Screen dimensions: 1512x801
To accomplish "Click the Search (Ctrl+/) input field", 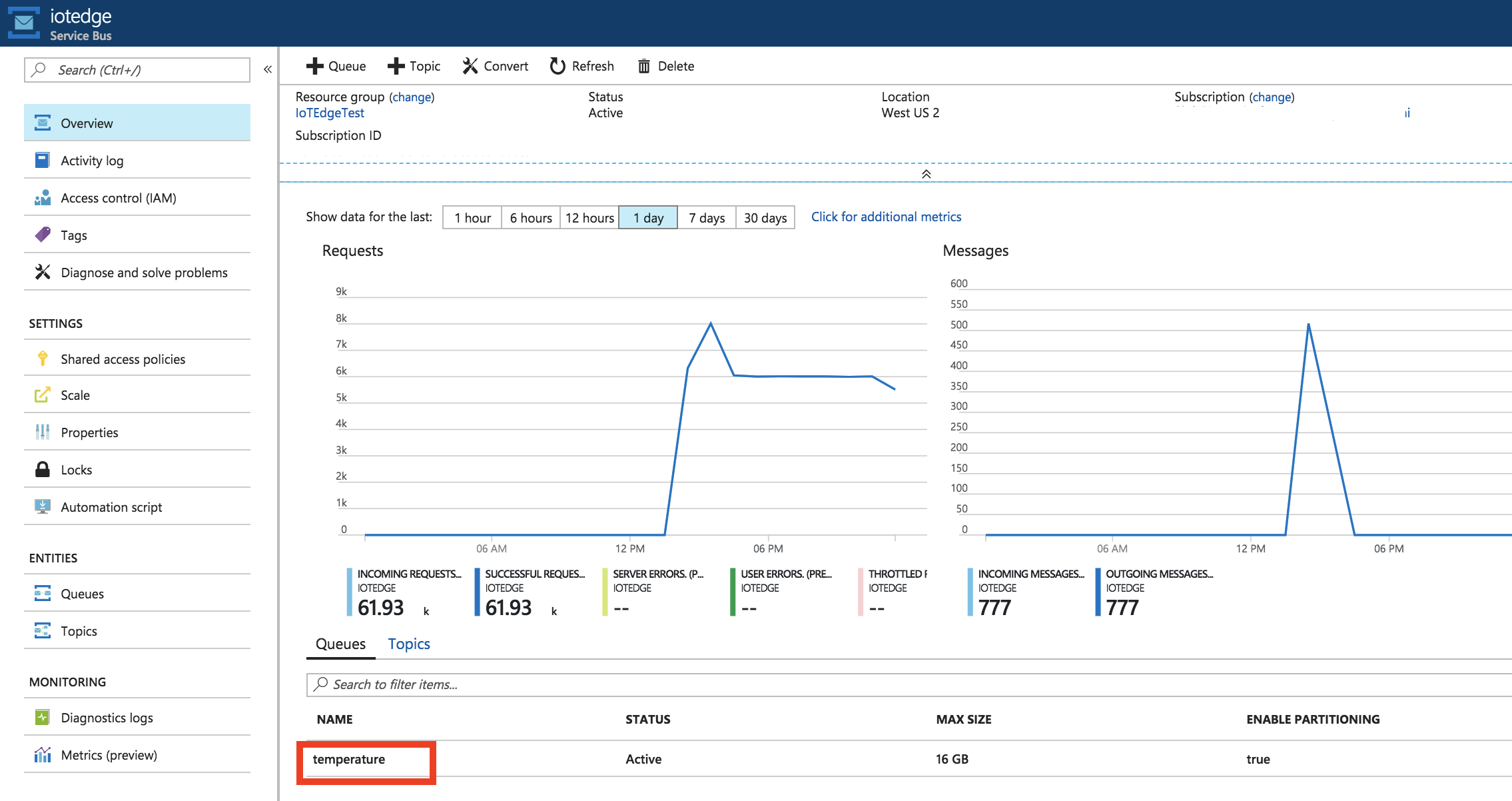I will point(137,69).
